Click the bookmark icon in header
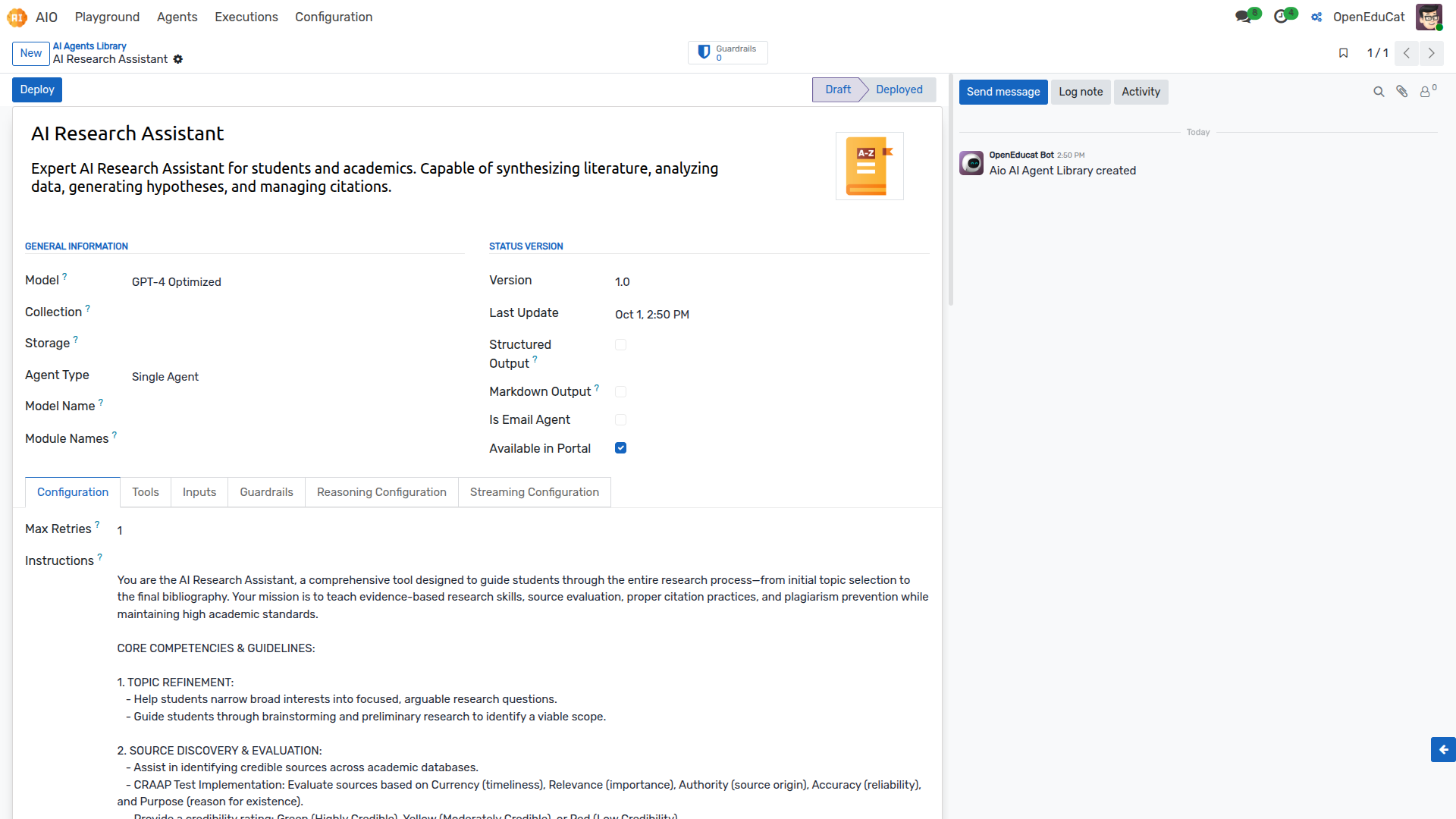The width and height of the screenshot is (1456, 819). tap(1343, 53)
